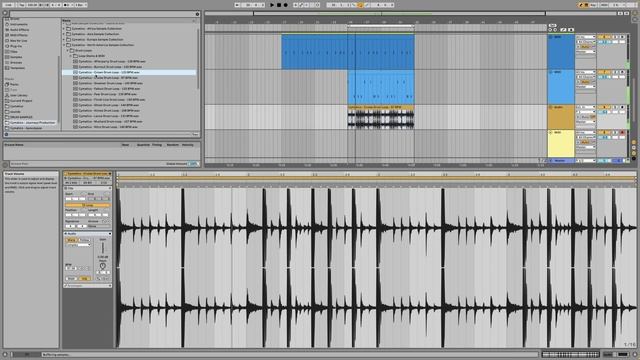Toggle the Info View icon at bottom left
This screenshot has width=640, height=360.
click(x=5, y=355)
